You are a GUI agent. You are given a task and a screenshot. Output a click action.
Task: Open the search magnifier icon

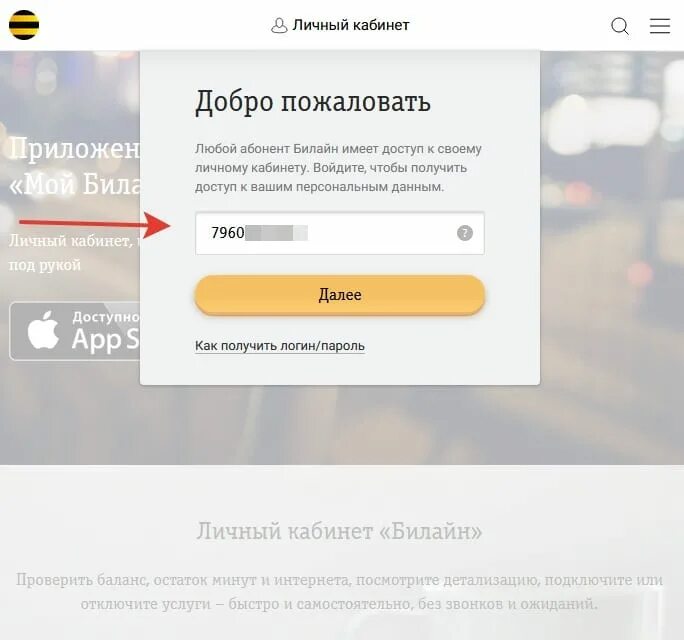(619, 26)
